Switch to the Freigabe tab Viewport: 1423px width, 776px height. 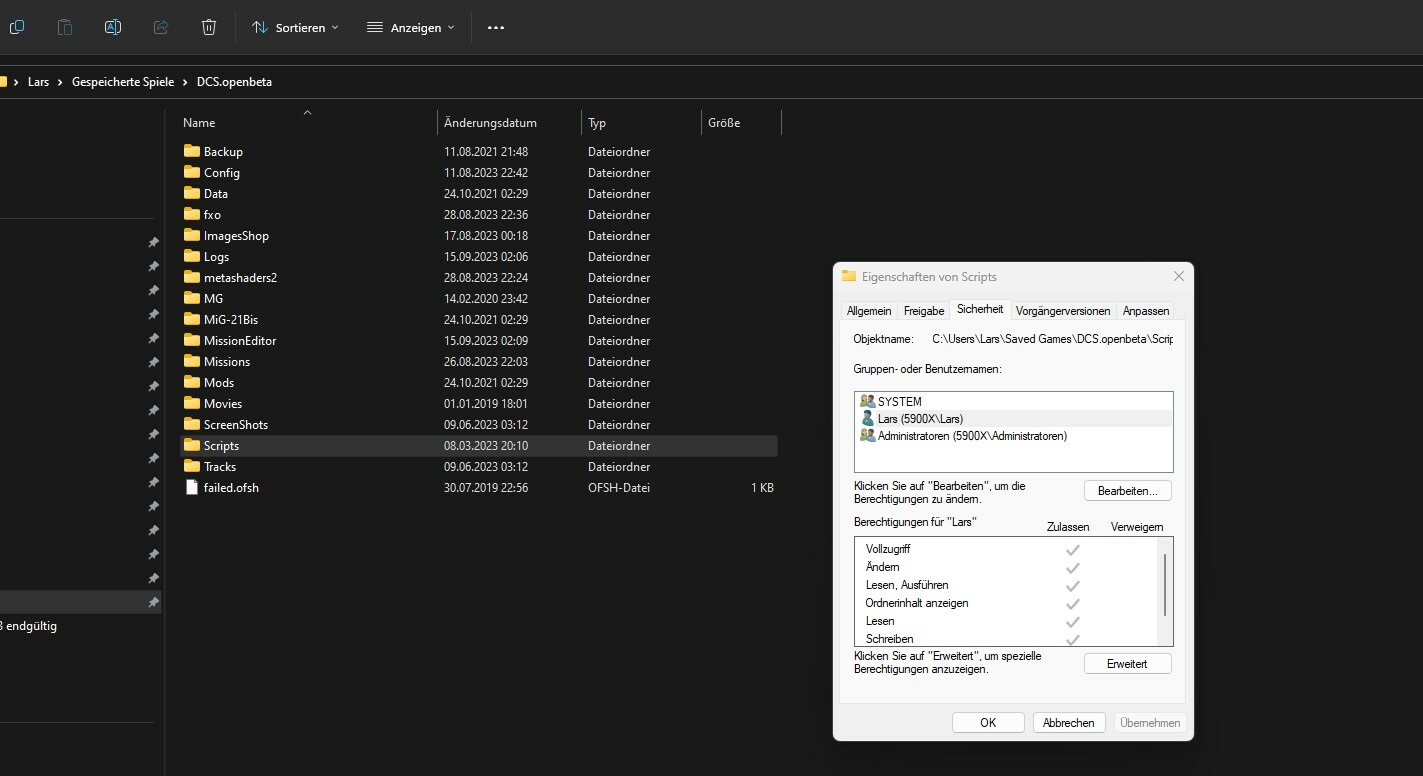point(924,311)
